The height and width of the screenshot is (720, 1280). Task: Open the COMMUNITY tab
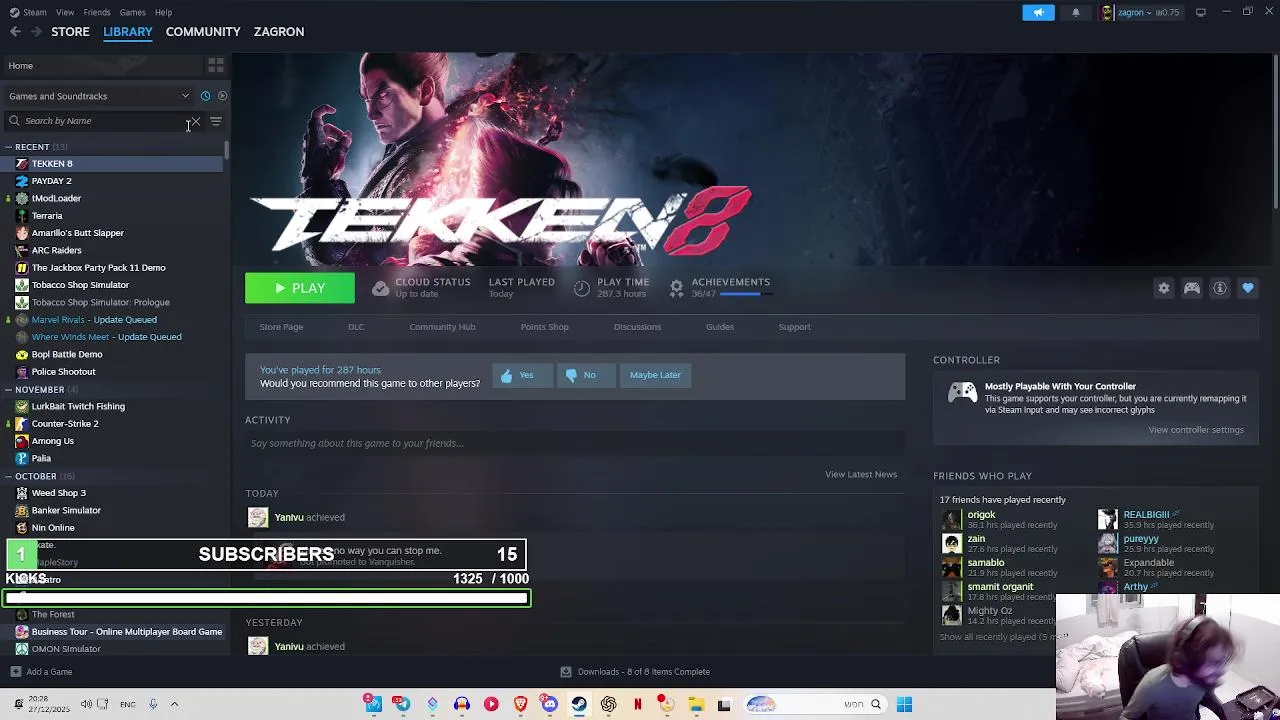pyautogui.click(x=203, y=32)
